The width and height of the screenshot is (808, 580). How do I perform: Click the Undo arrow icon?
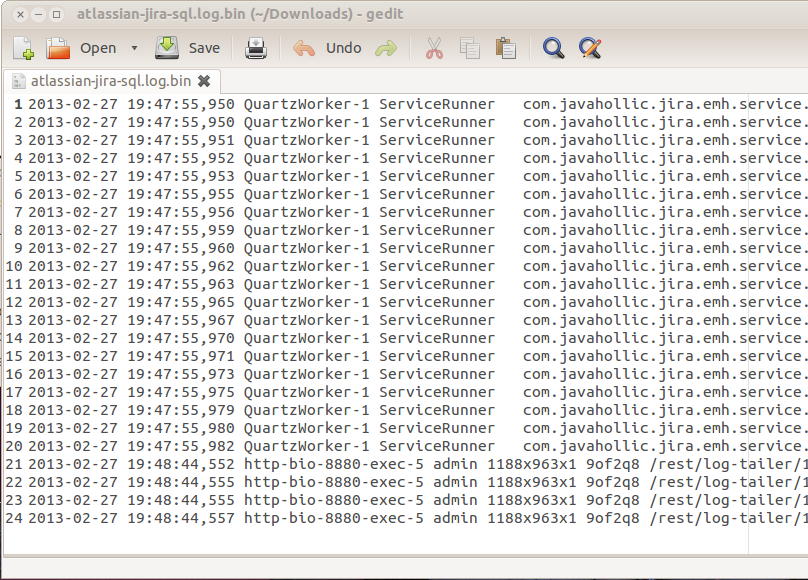click(304, 48)
